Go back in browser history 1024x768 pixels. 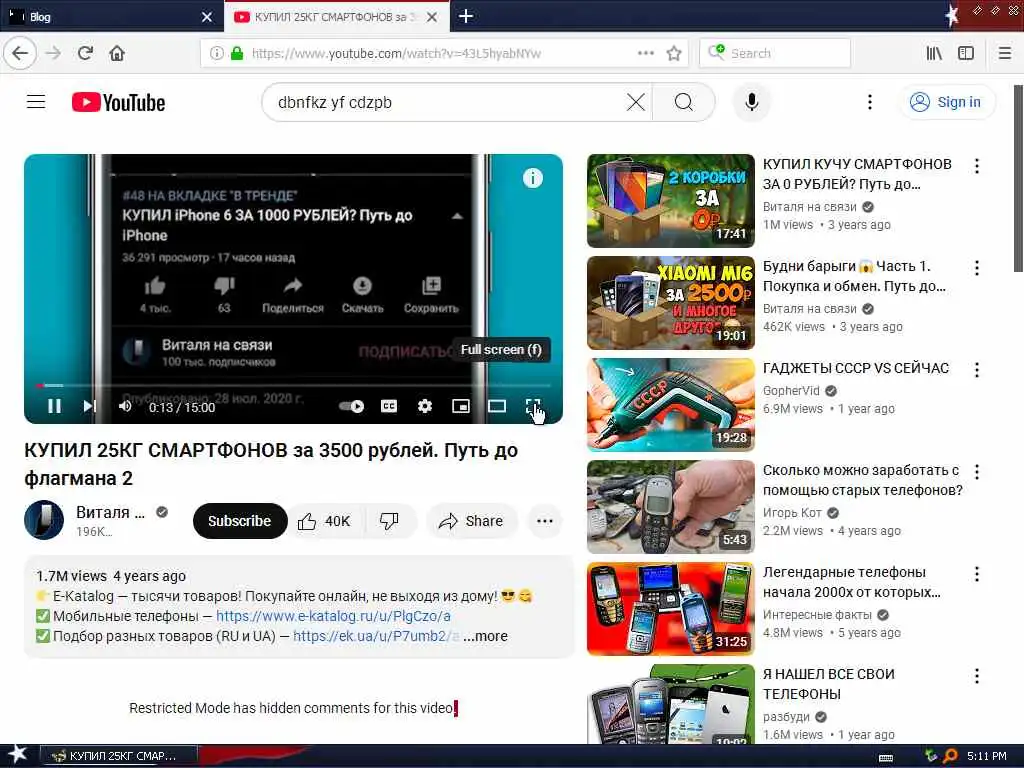pyautogui.click(x=20, y=53)
